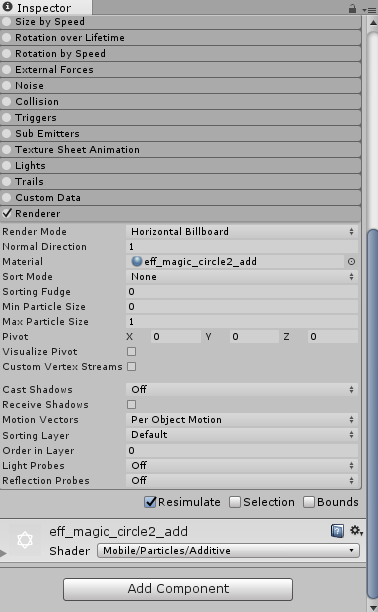This screenshot has width=378, height=612.
Task: Click Min Particle Size field
Action: pos(242,307)
